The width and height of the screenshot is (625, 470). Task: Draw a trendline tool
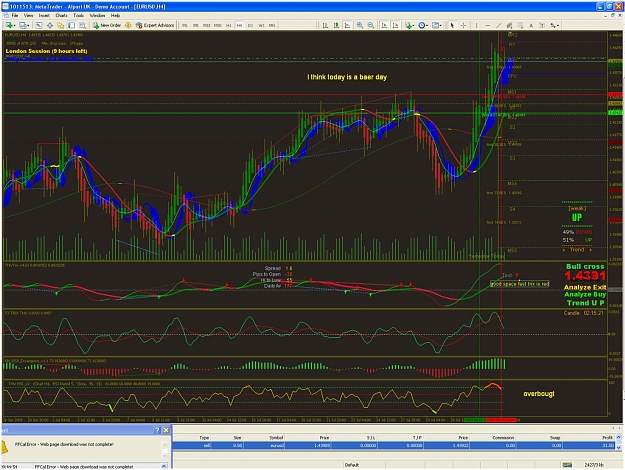pyautogui.click(x=499, y=25)
